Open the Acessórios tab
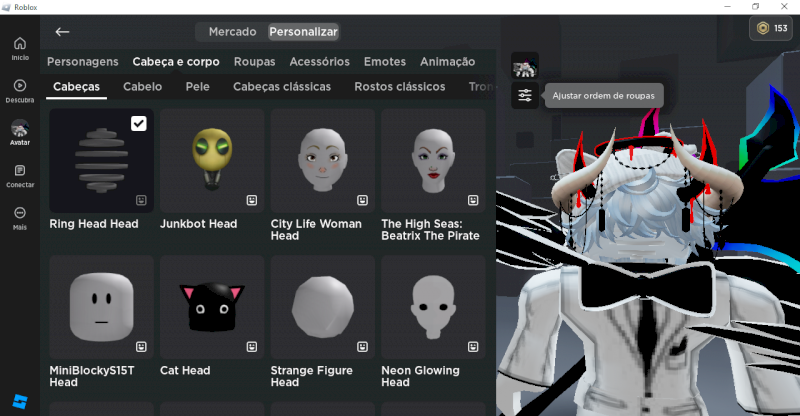Viewport: 800px width, 416px height. point(320,62)
